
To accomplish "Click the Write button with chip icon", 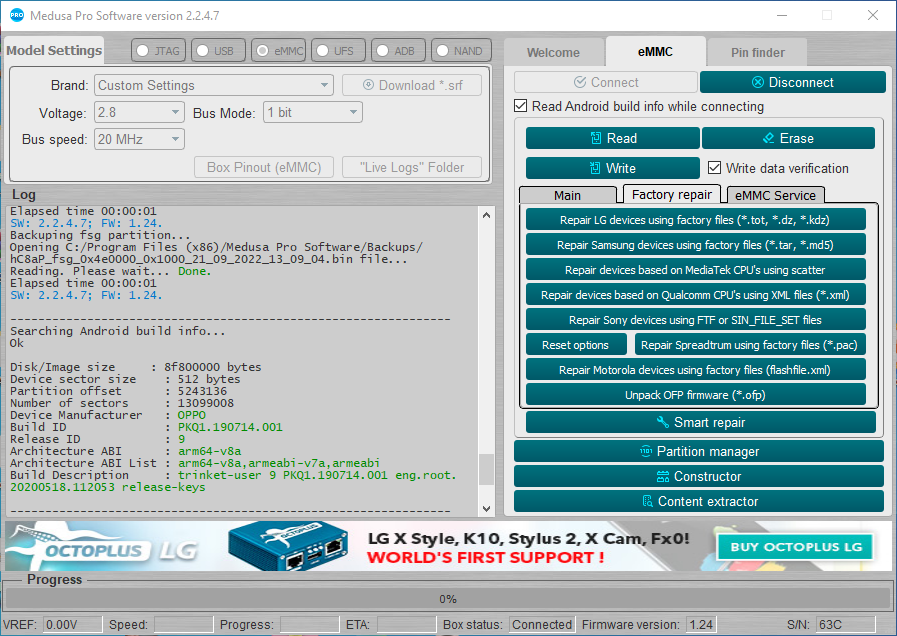I will (x=612, y=168).
